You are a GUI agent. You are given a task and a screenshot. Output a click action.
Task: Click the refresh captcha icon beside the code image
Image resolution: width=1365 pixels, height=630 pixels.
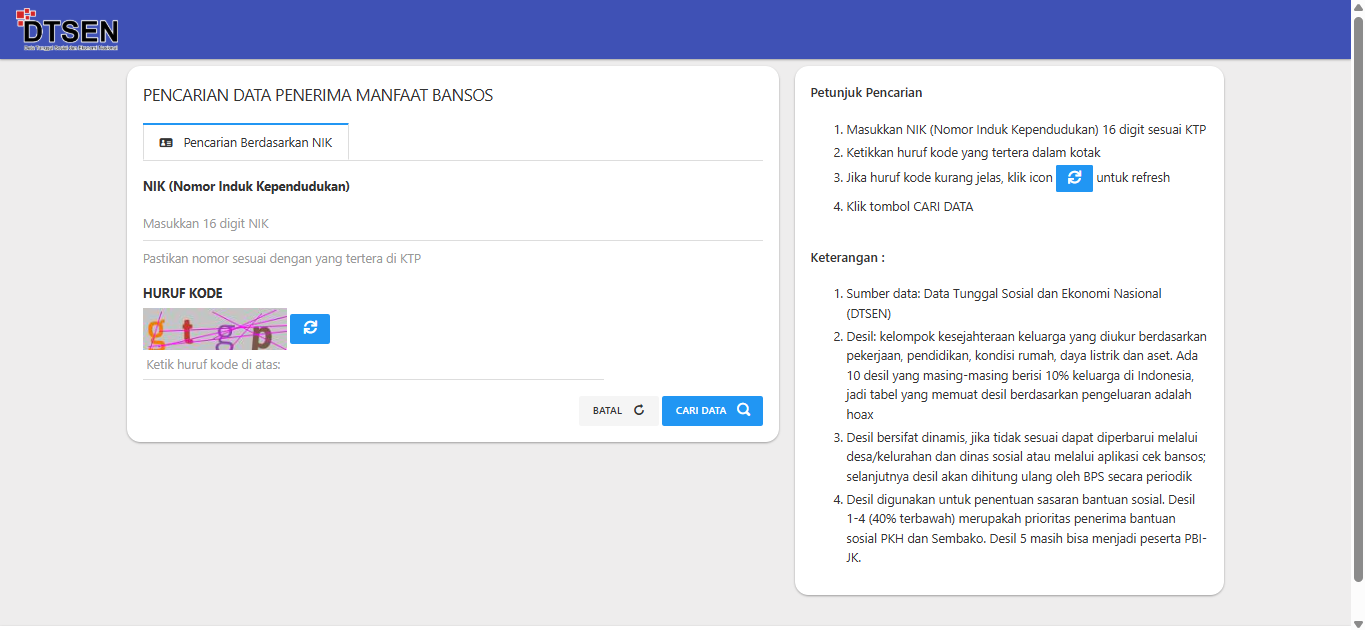click(x=310, y=328)
